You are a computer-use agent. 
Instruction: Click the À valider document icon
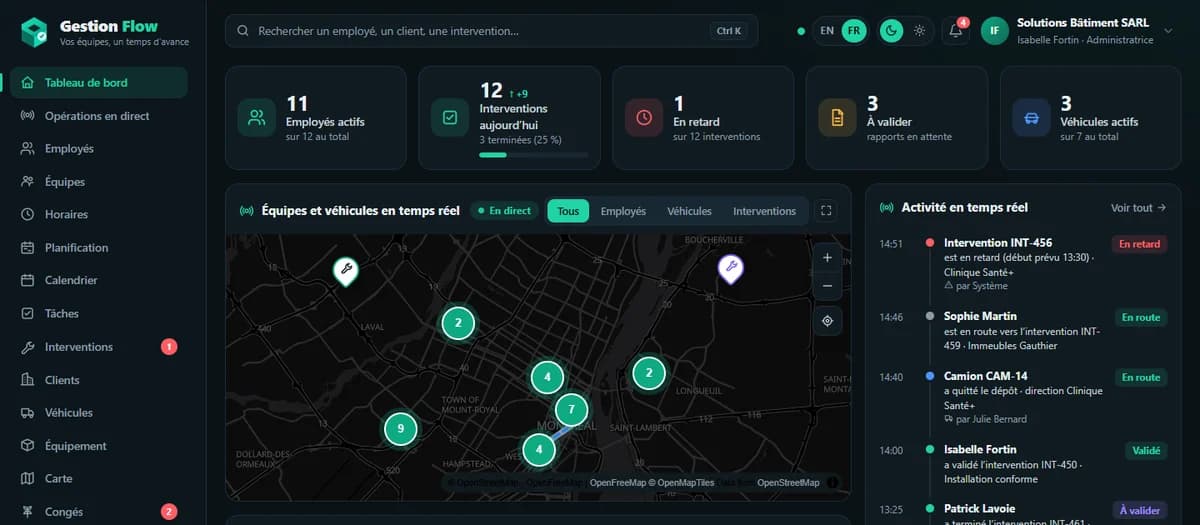coord(837,118)
